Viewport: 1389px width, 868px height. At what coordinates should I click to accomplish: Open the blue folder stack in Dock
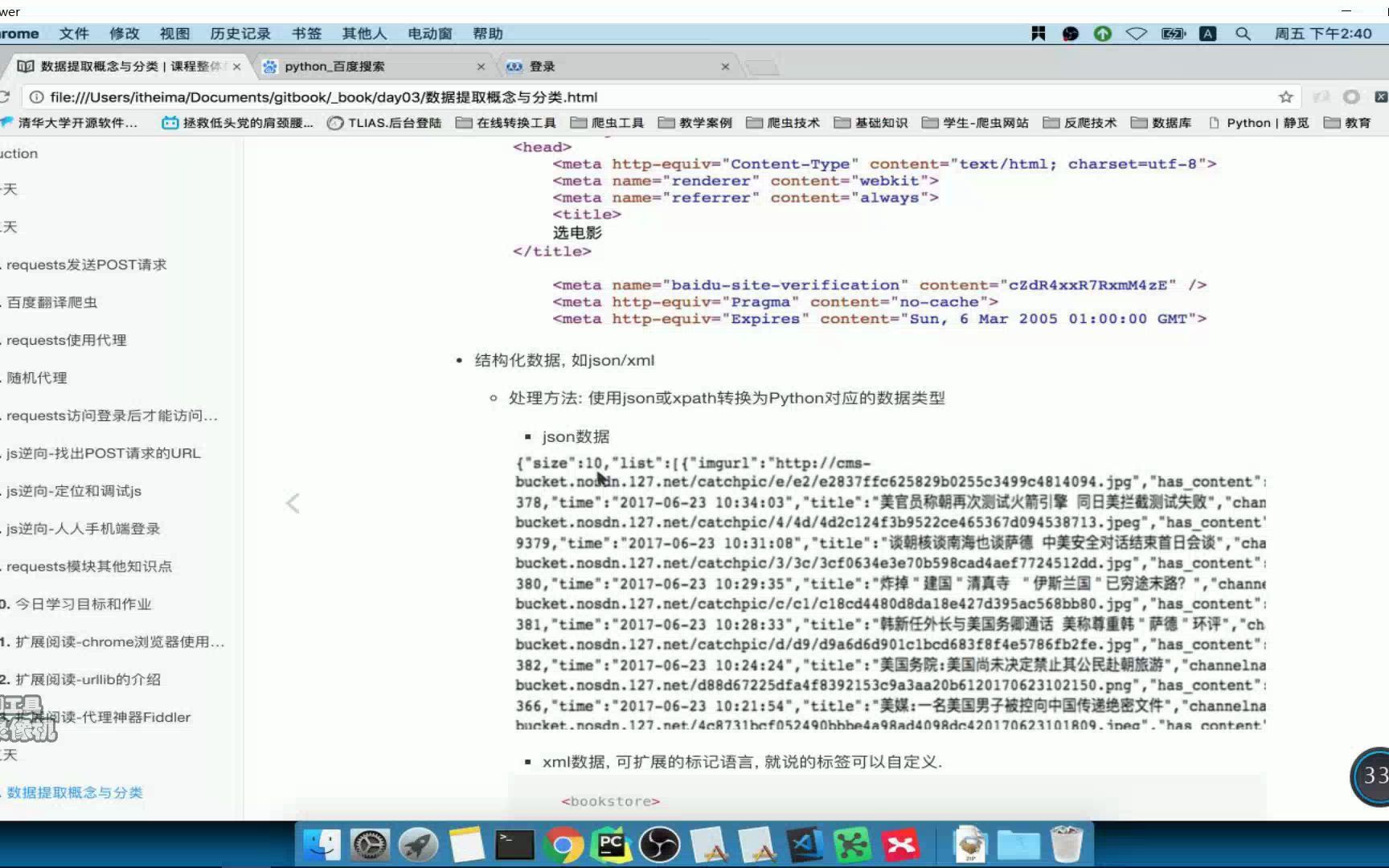click(1018, 845)
